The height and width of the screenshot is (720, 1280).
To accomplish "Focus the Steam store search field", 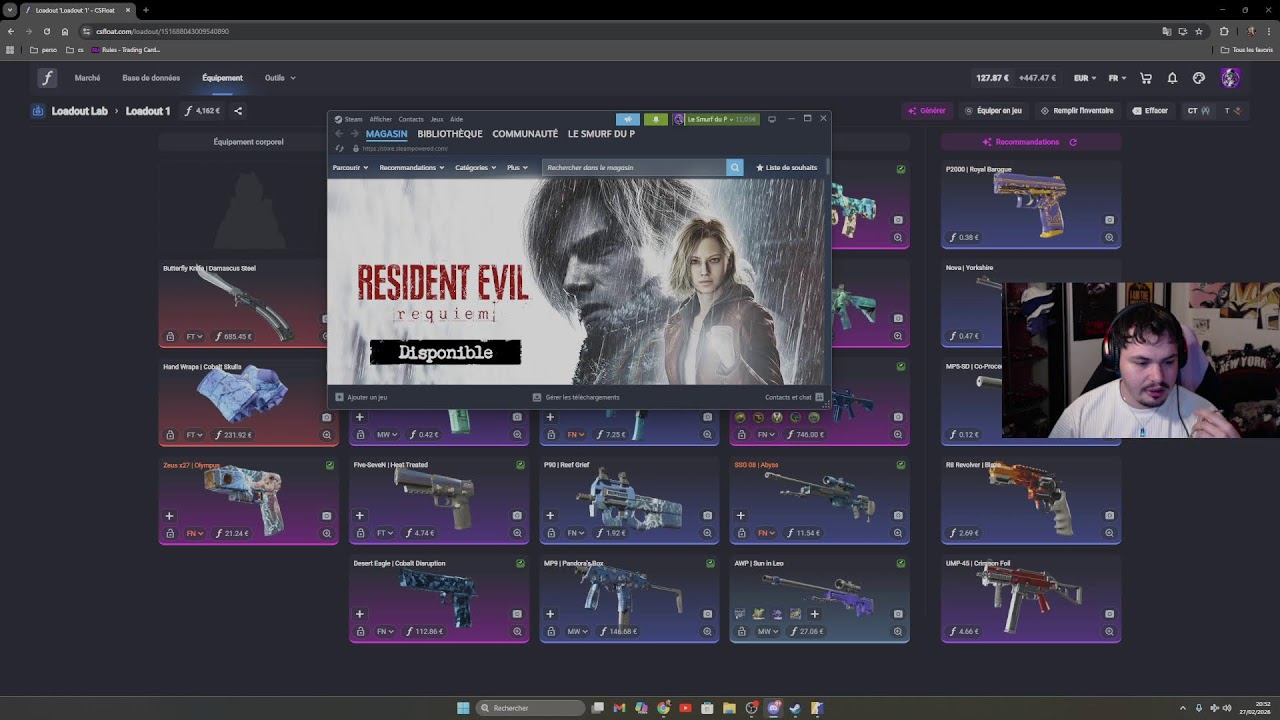I will [634, 168].
